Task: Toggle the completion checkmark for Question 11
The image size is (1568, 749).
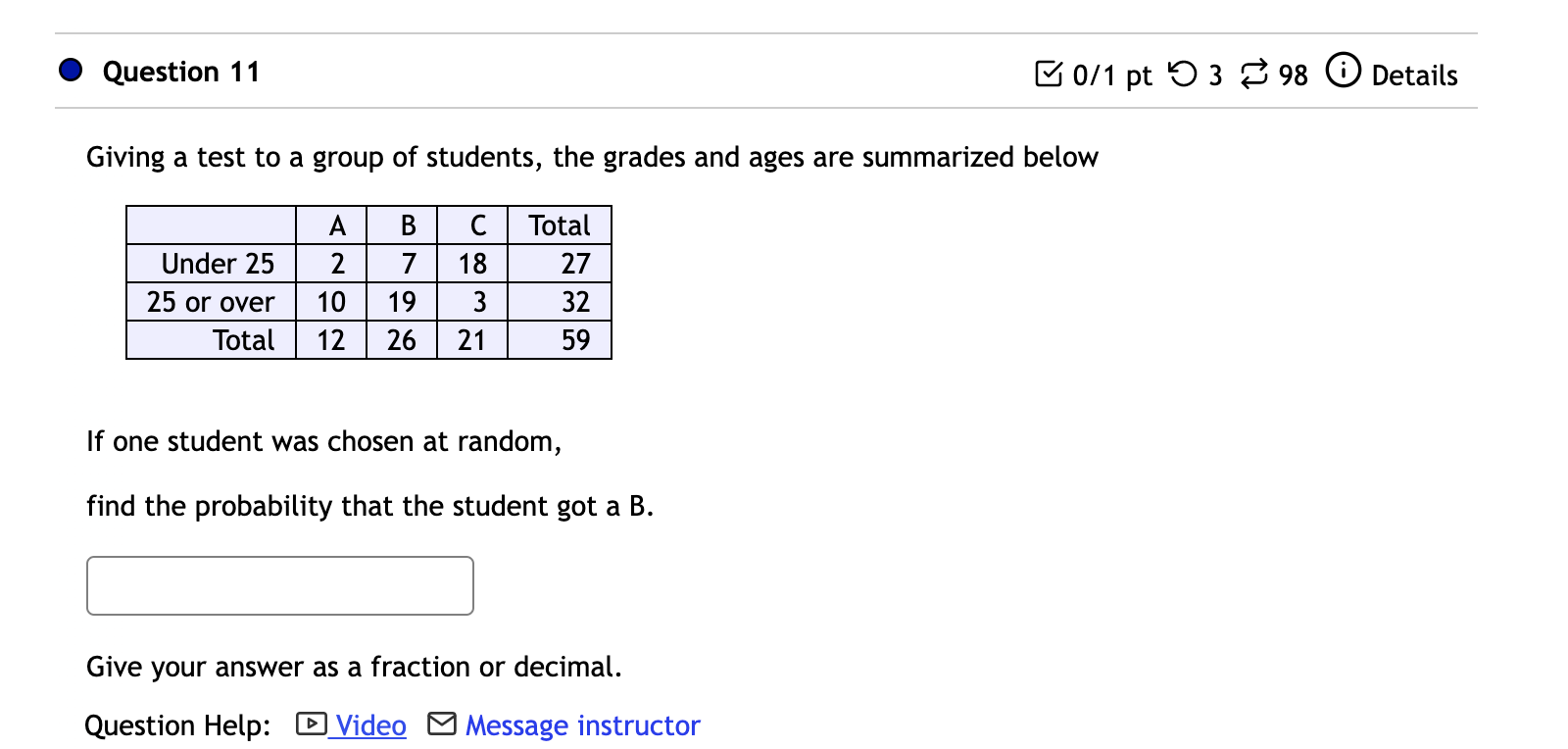Action: pyautogui.click(x=1052, y=73)
